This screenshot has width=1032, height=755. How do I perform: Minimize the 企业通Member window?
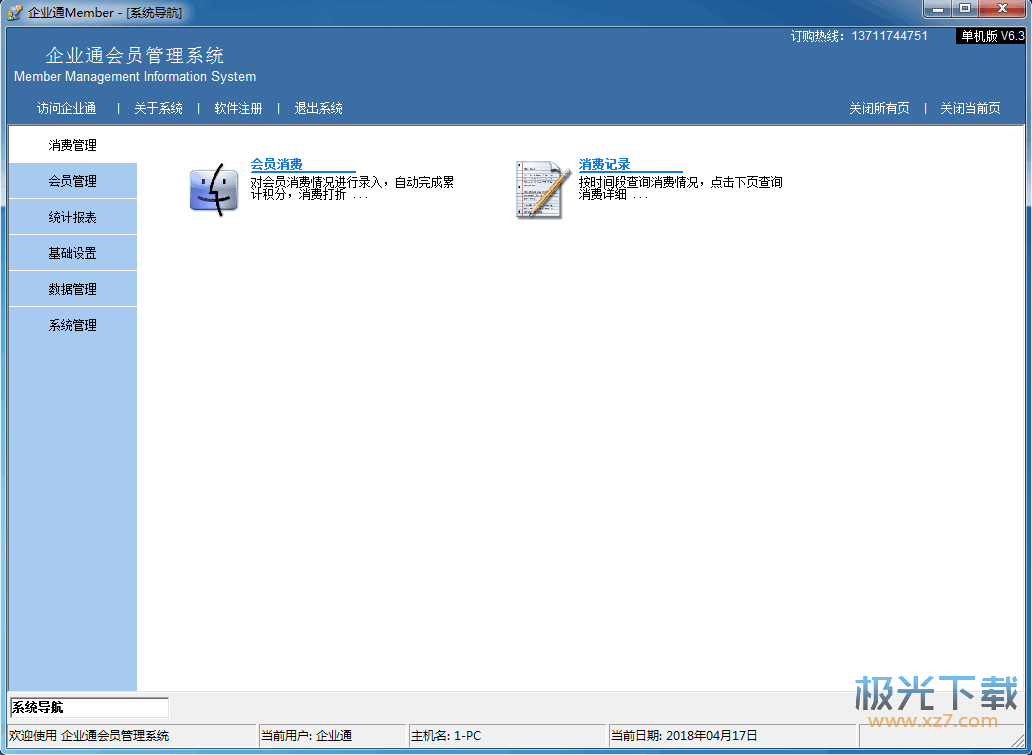click(x=938, y=9)
